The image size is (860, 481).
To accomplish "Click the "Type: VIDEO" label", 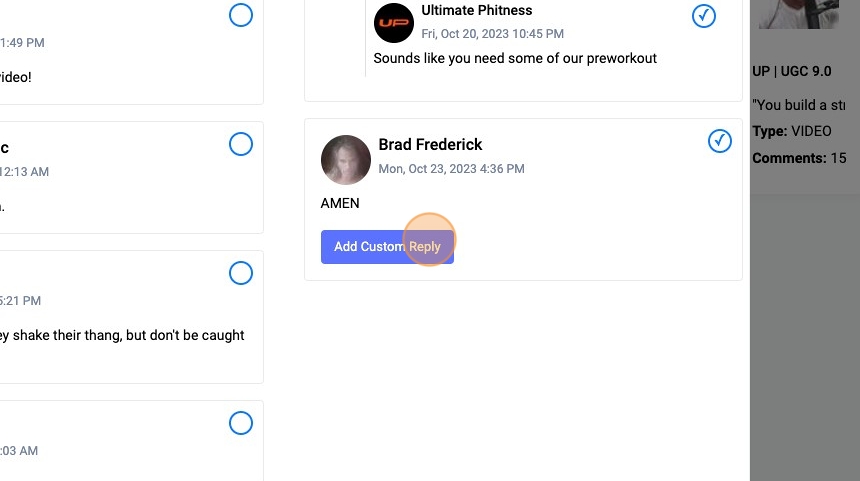I will (x=791, y=131).
